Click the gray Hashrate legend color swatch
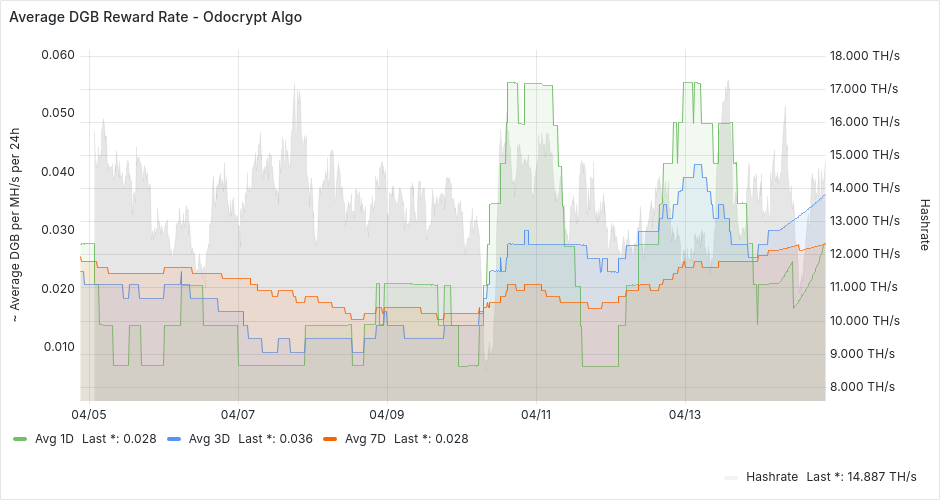 (731, 477)
